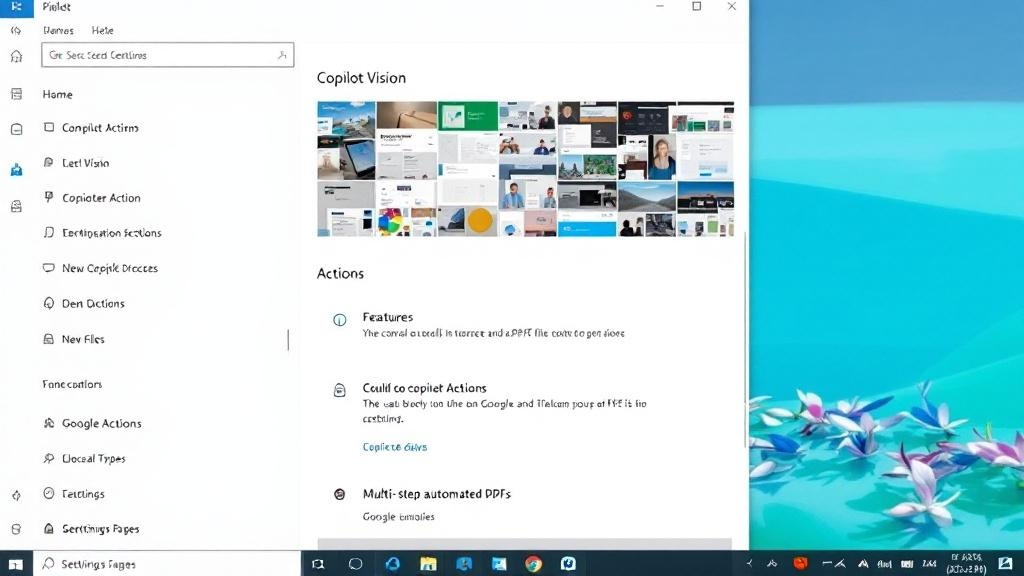
Task: Click the icon beside Google Actions
Action: [48, 423]
